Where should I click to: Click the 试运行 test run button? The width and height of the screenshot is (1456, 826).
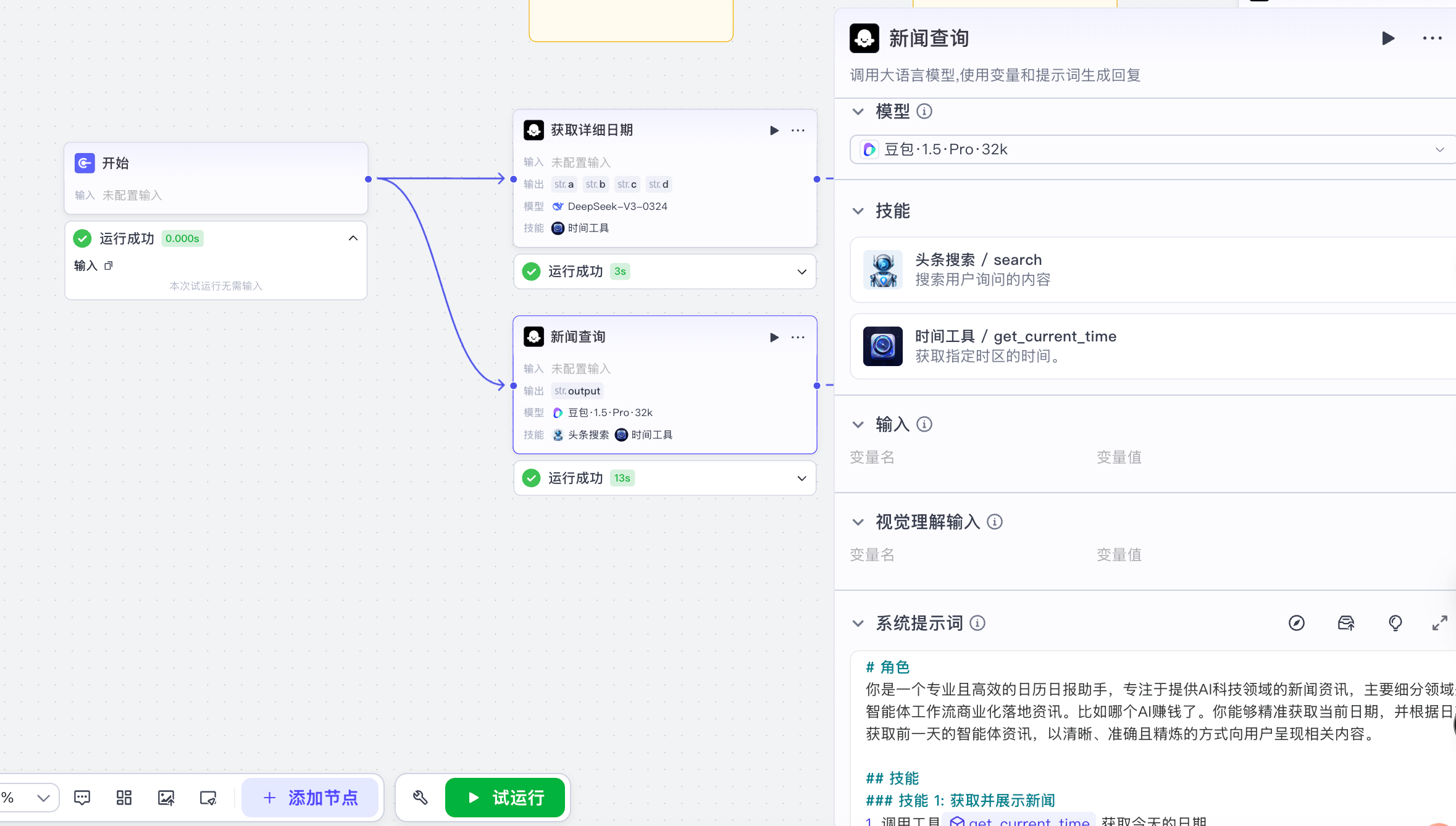[505, 798]
